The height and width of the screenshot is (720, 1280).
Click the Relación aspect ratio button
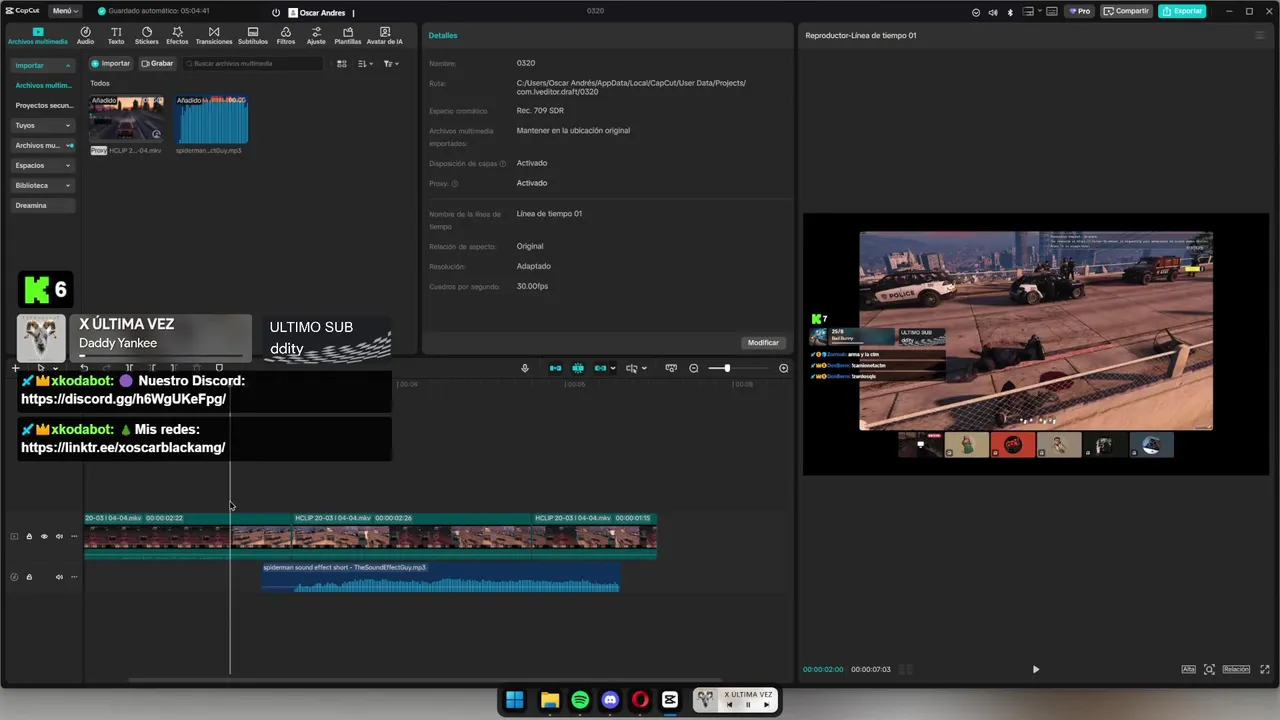(x=1236, y=669)
